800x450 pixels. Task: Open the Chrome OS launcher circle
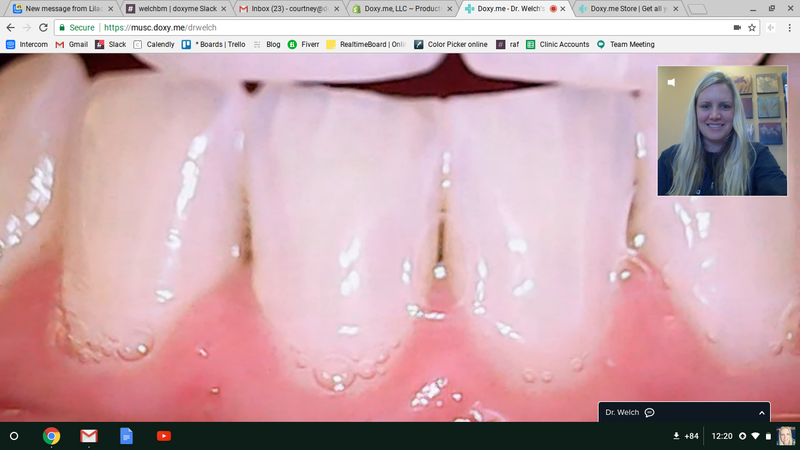(x=14, y=436)
